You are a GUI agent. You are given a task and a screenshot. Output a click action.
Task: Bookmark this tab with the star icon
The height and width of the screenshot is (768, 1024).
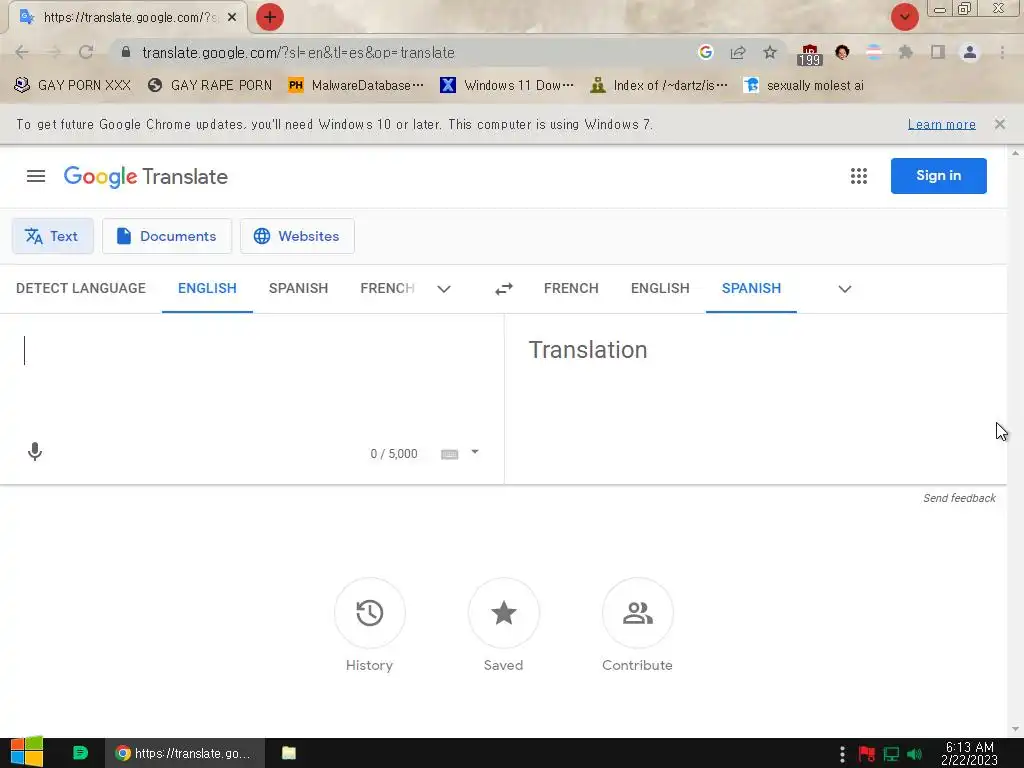coord(770,52)
